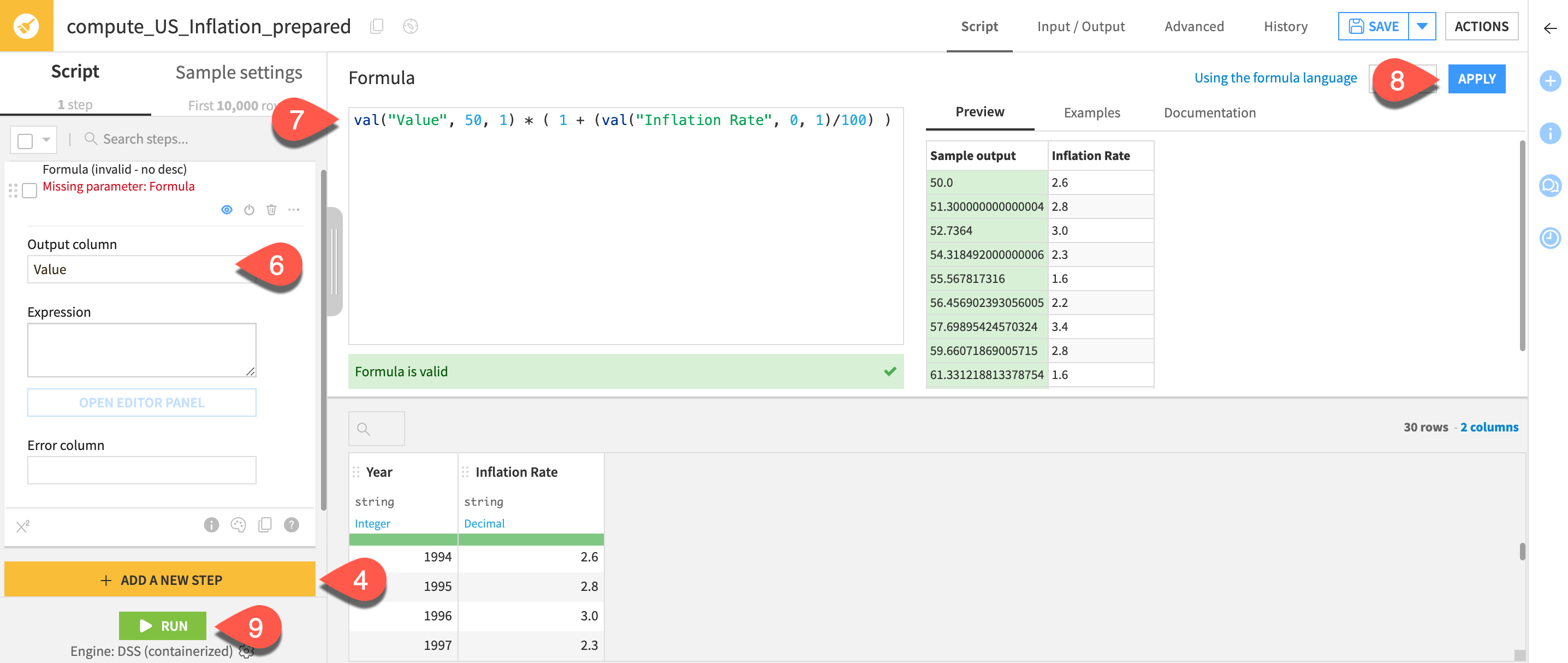1568x663 pixels.
Task: Open the search steps field magnifier
Action: coord(91,138)
